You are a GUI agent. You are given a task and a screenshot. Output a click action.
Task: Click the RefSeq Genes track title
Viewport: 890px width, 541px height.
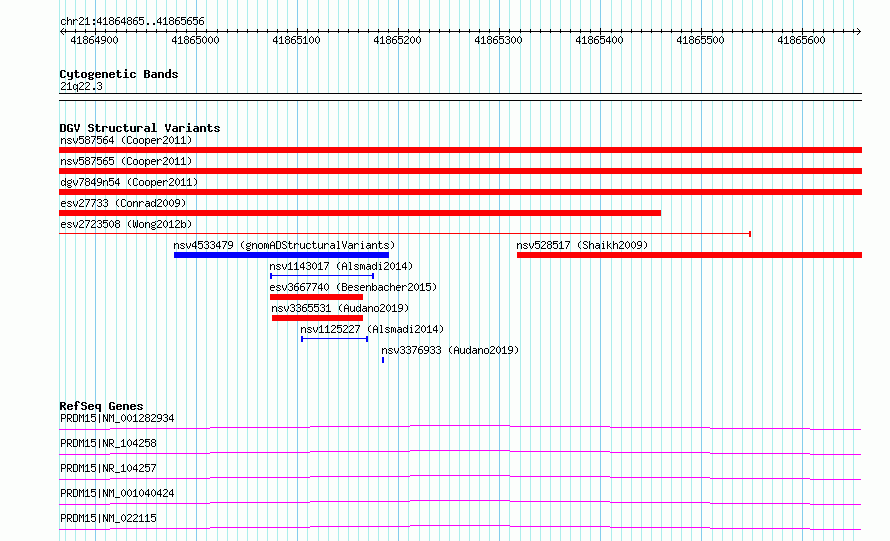point(101,406)
